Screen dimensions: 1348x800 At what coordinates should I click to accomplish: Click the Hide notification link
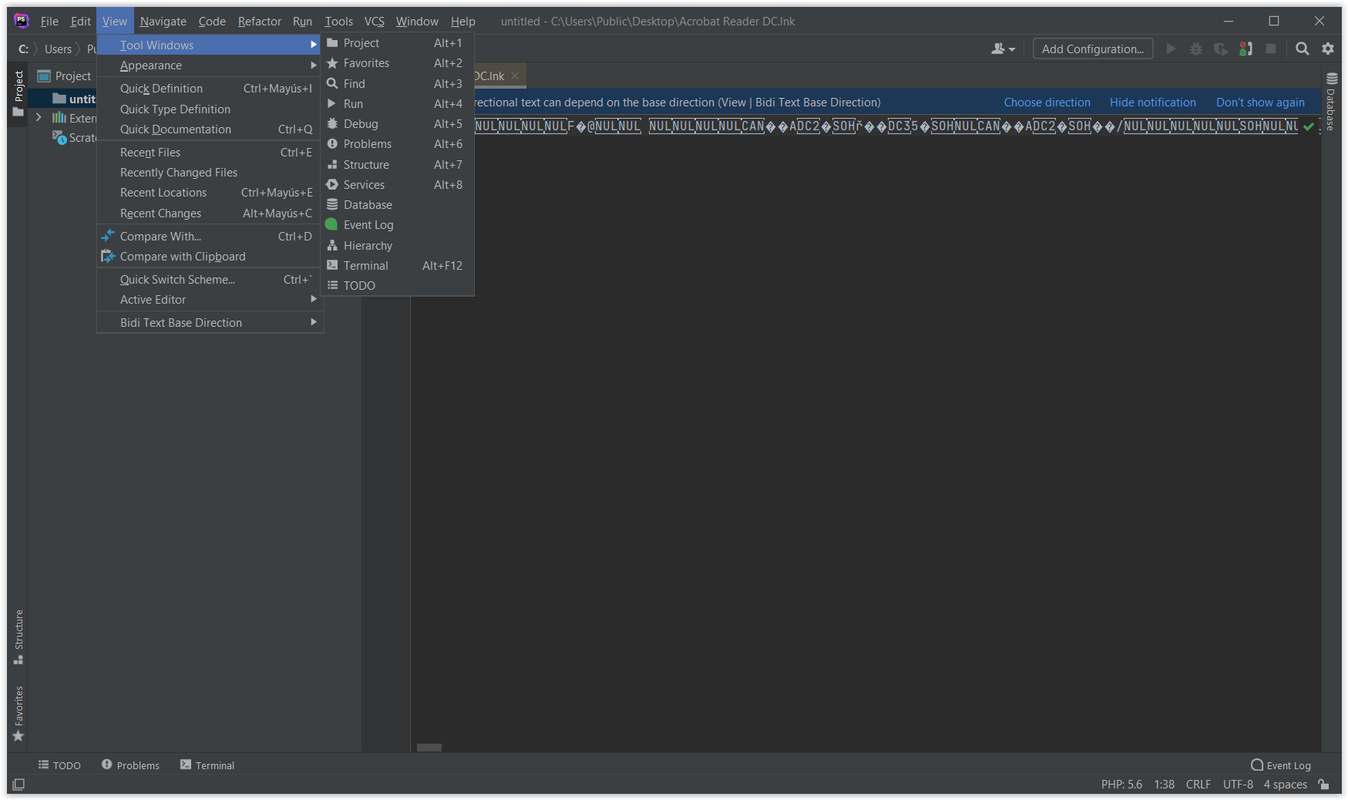coord(1152,102)
